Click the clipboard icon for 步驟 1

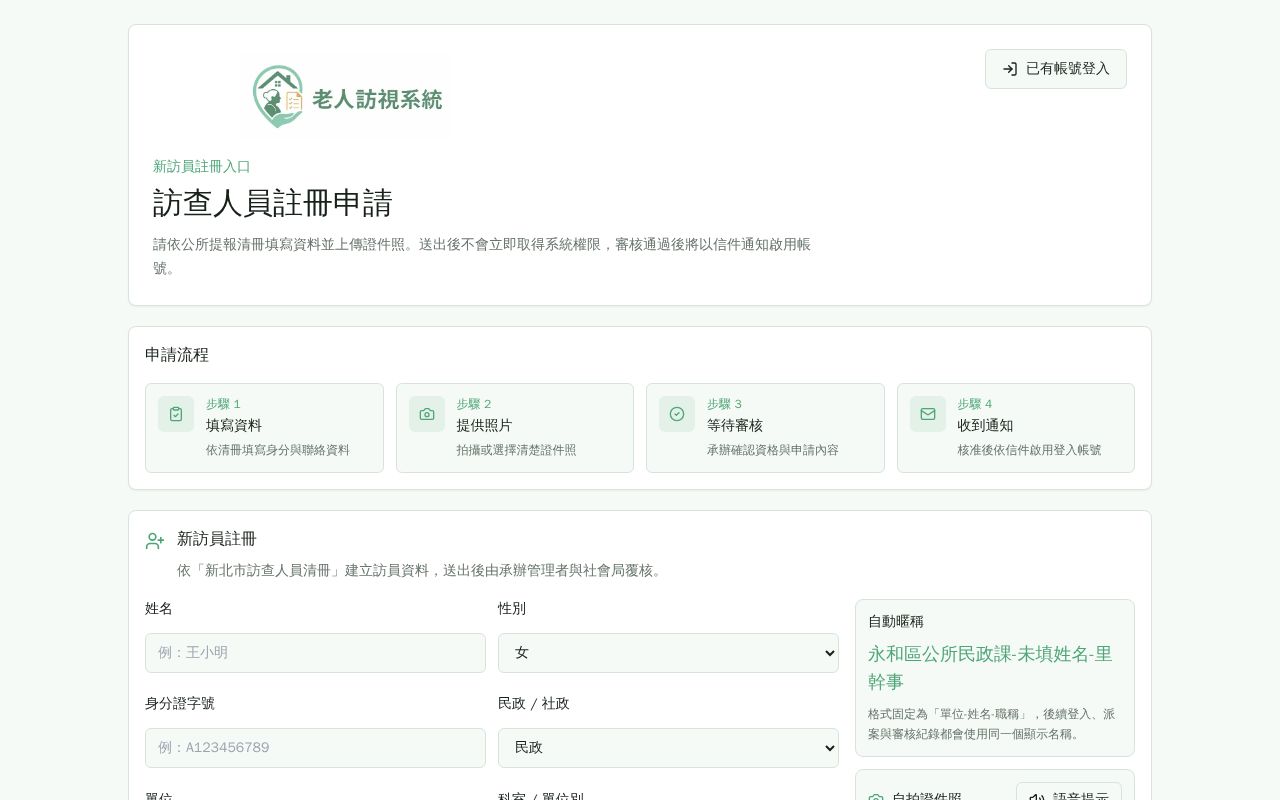(x=176, y=414)
